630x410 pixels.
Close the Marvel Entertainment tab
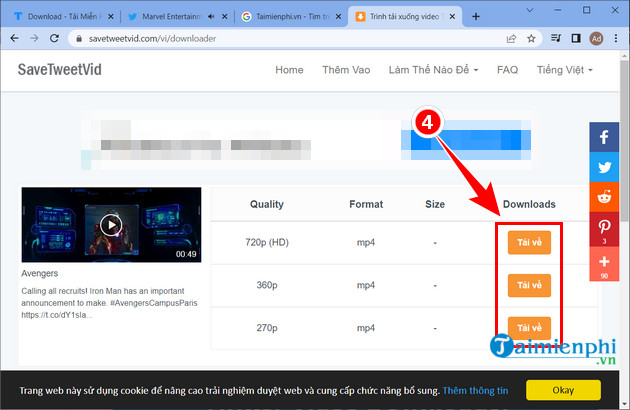[x=225, y=16]
